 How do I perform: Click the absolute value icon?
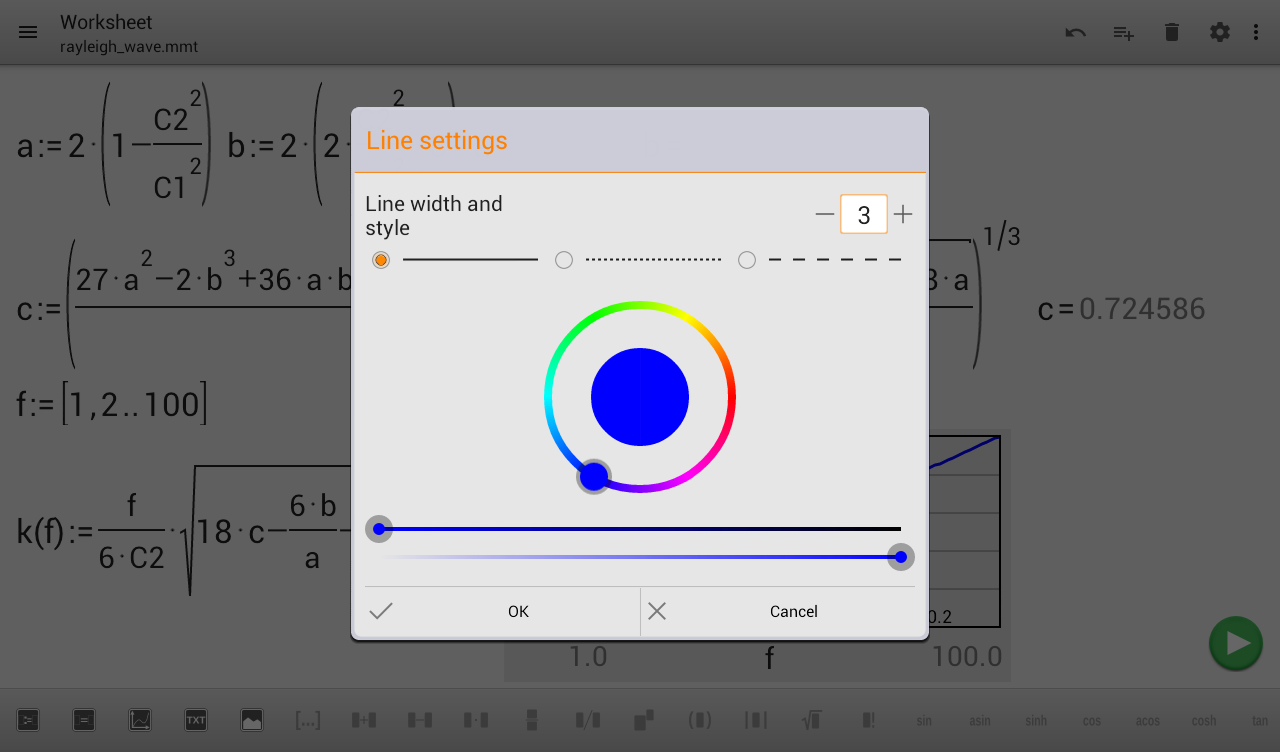tap(756, 720)
